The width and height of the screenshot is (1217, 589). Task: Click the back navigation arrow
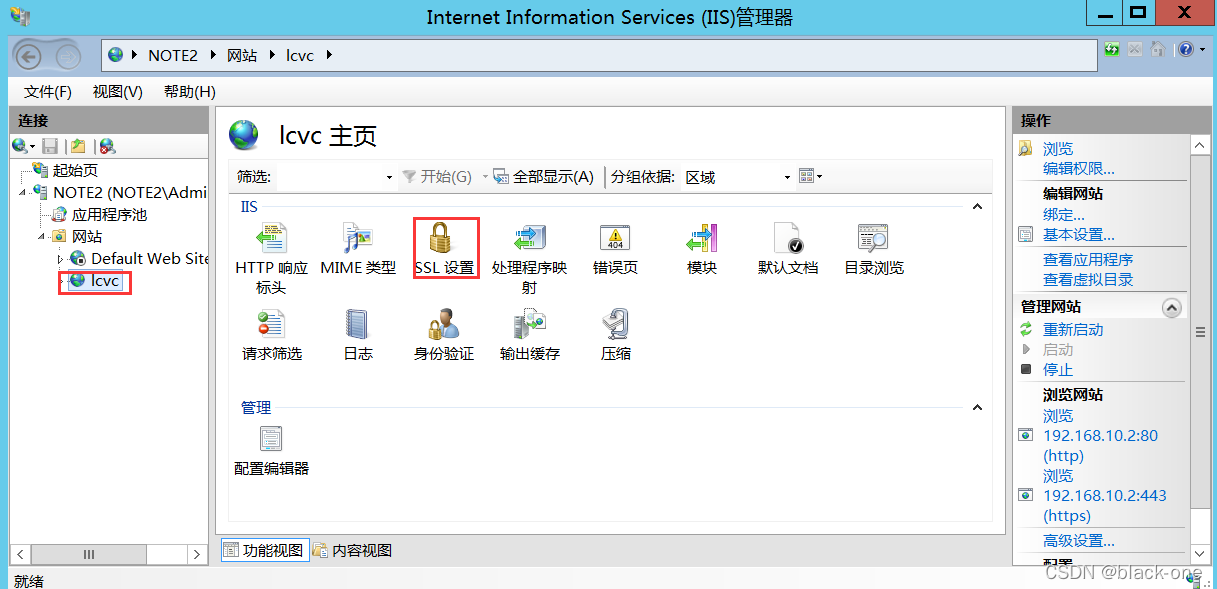click(28, 56)
